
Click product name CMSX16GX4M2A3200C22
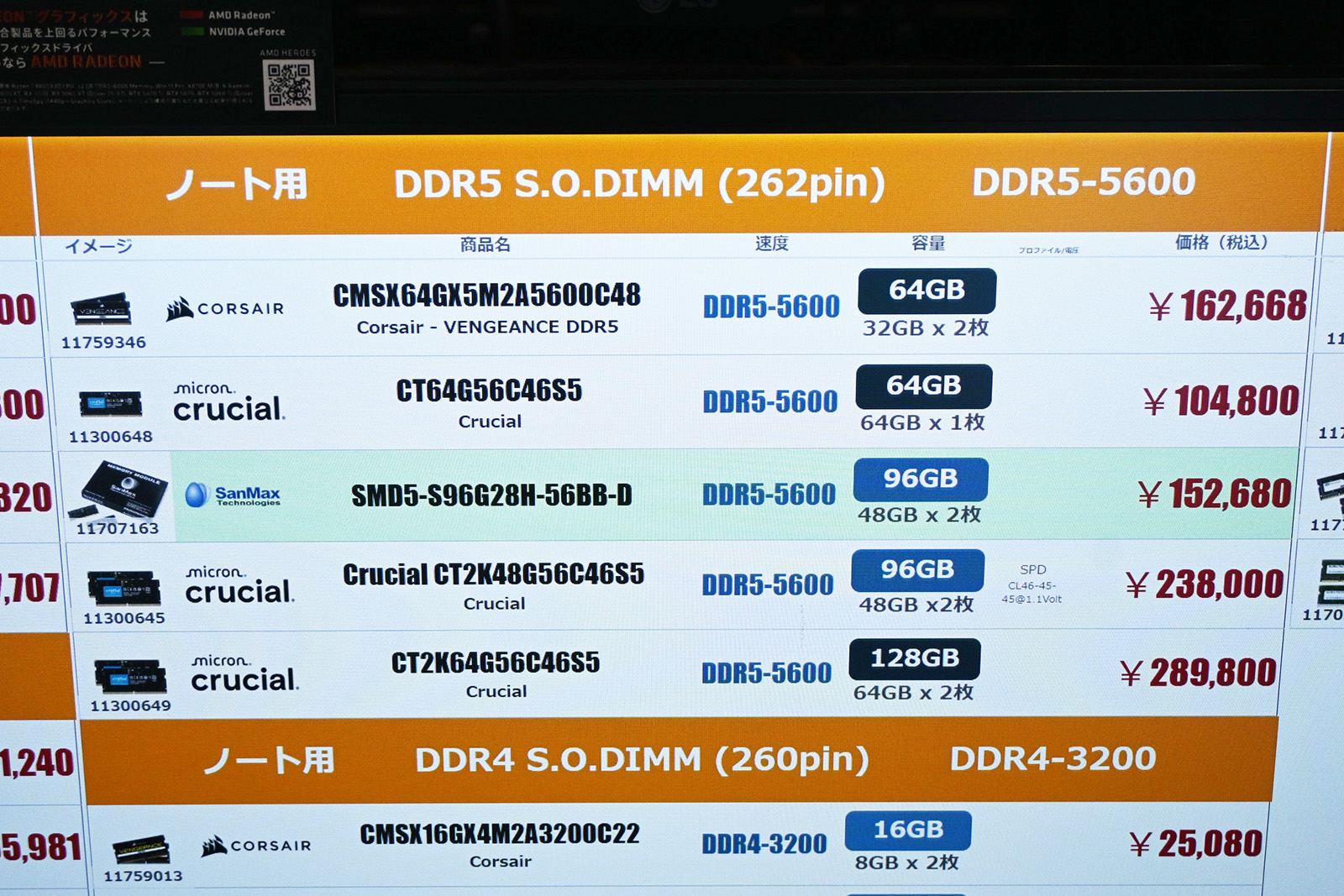500,834
